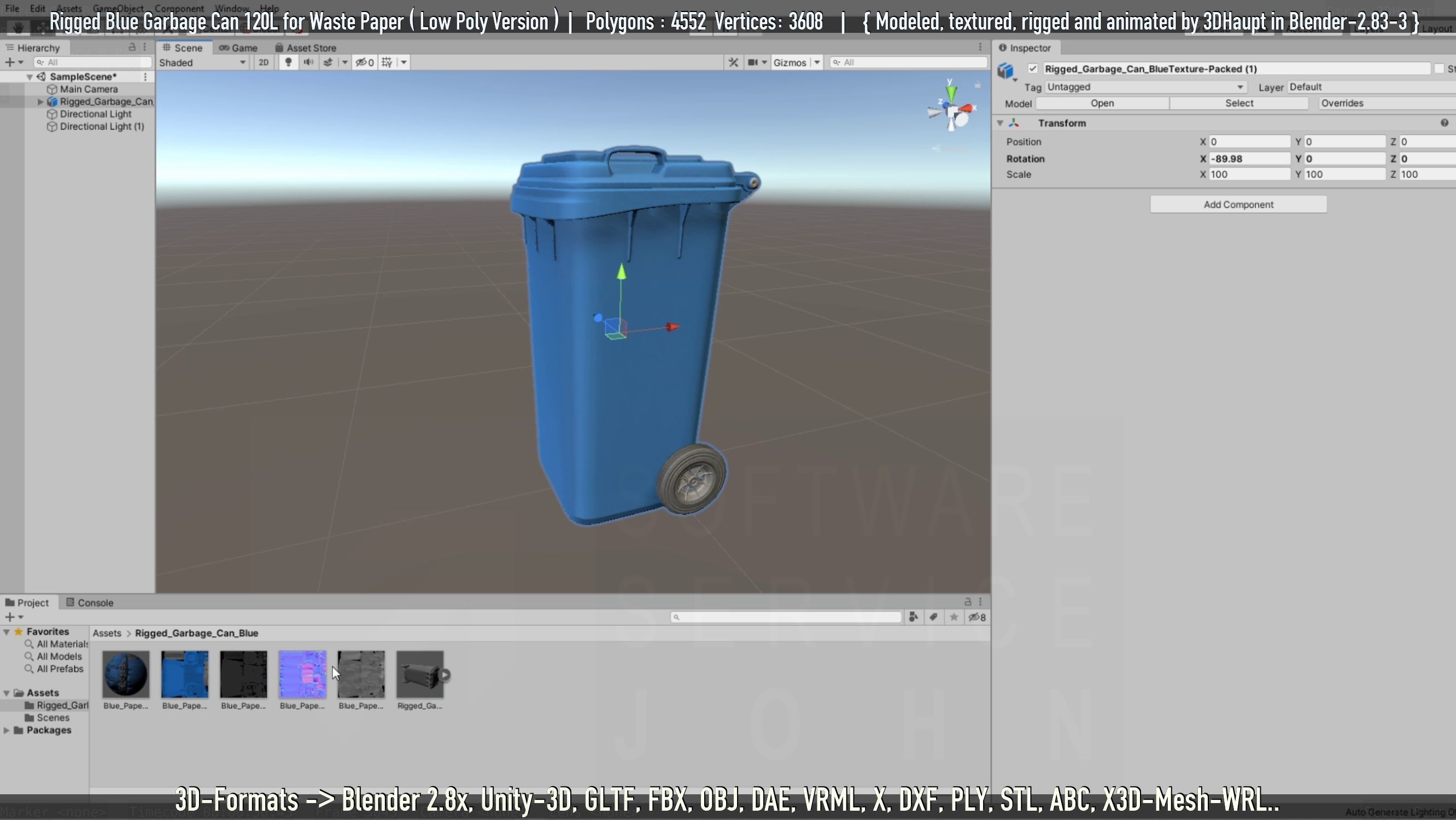Collapse SampleScene in Hierarchy

[30, 77]
